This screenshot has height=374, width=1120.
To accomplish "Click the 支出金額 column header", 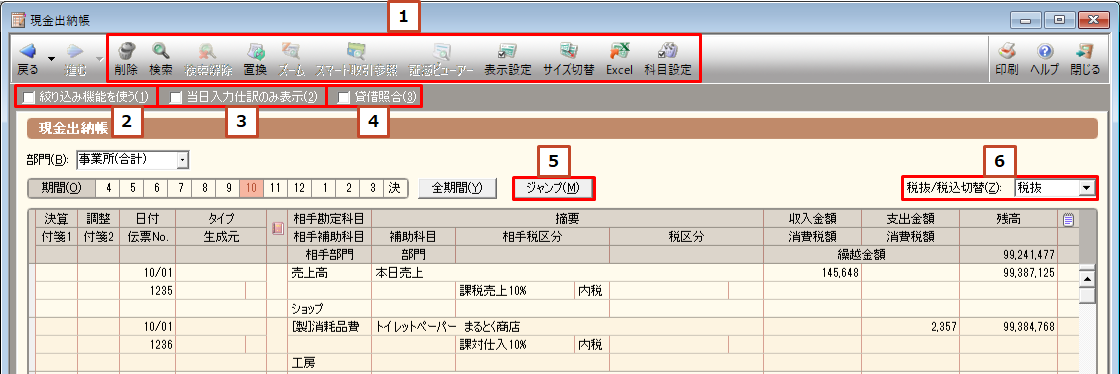I will (x=911, y=219).
